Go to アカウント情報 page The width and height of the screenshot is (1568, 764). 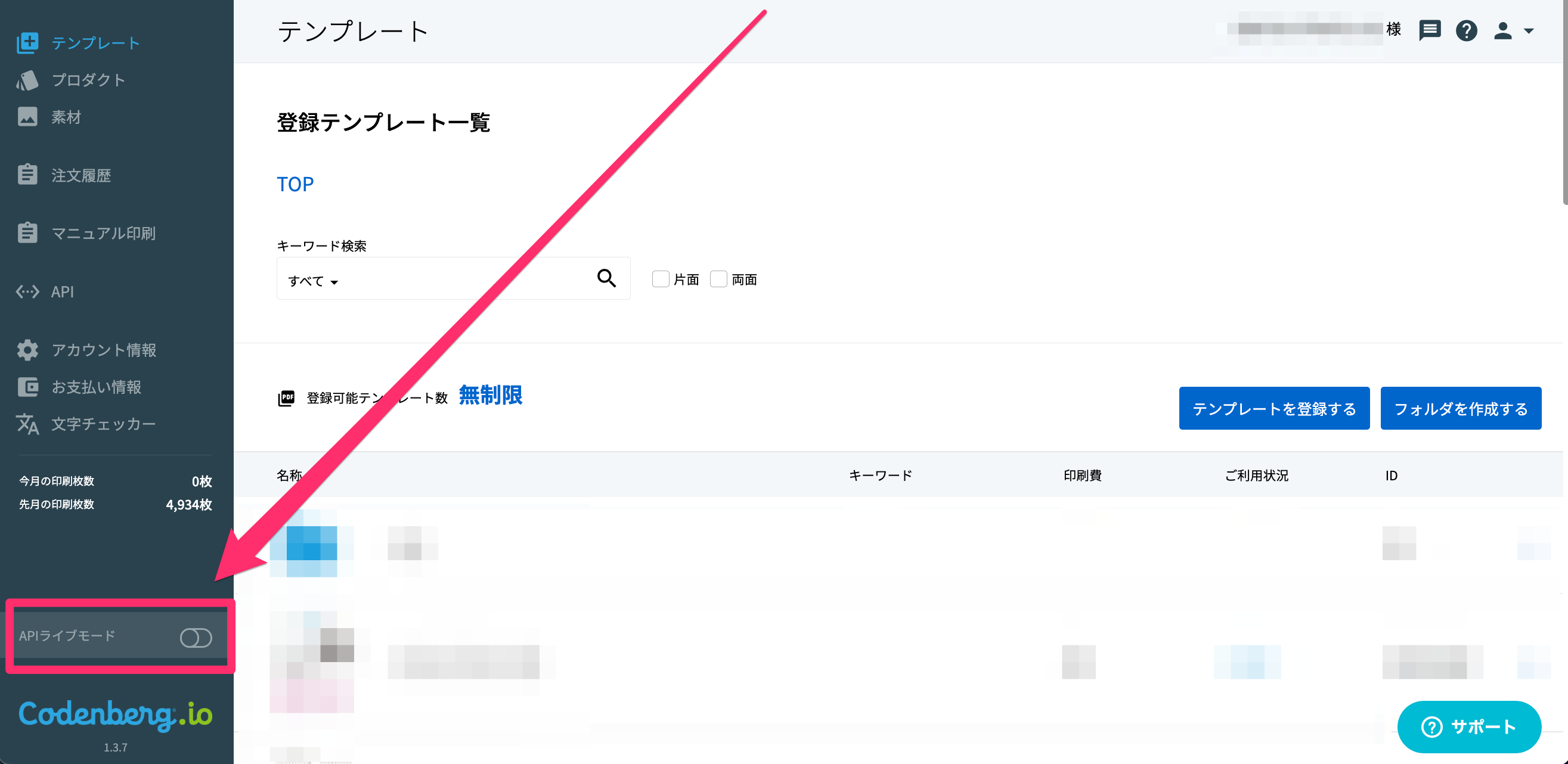click(x=104, y=350)
